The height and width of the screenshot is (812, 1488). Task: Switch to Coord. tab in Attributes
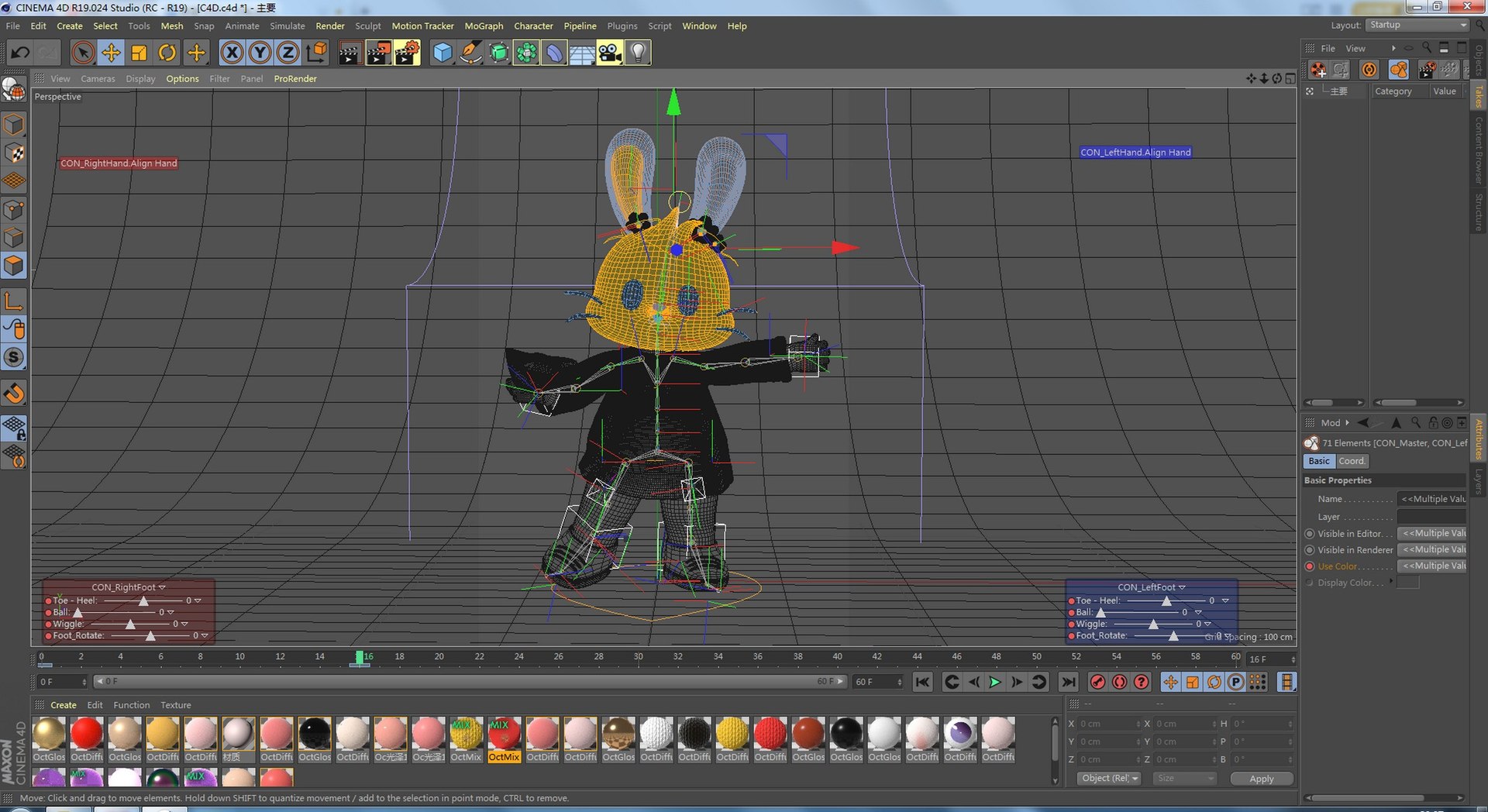pyautogui.click(x=1352, y=461)
